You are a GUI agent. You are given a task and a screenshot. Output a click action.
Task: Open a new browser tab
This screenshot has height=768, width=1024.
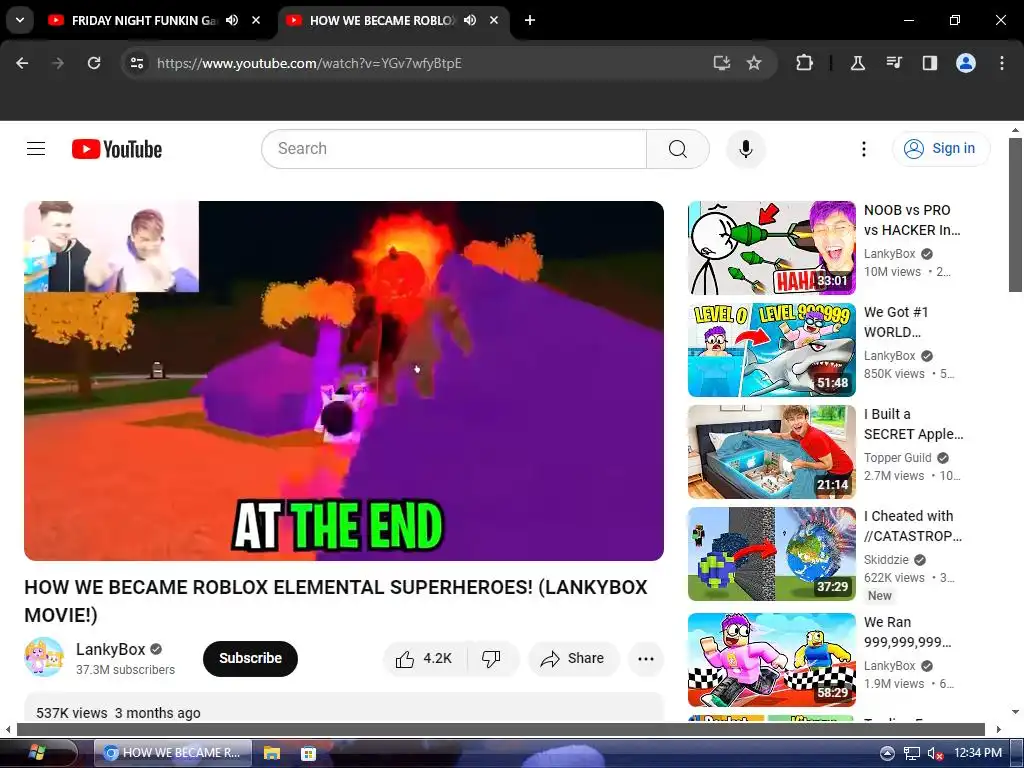[530, 20]
